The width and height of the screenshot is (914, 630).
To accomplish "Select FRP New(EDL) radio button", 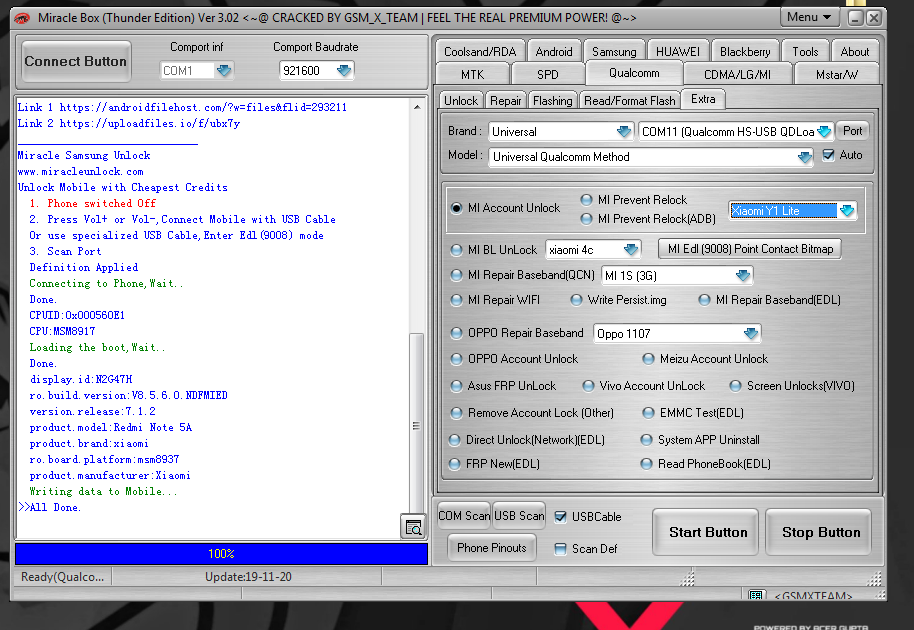I will point(455,464).
